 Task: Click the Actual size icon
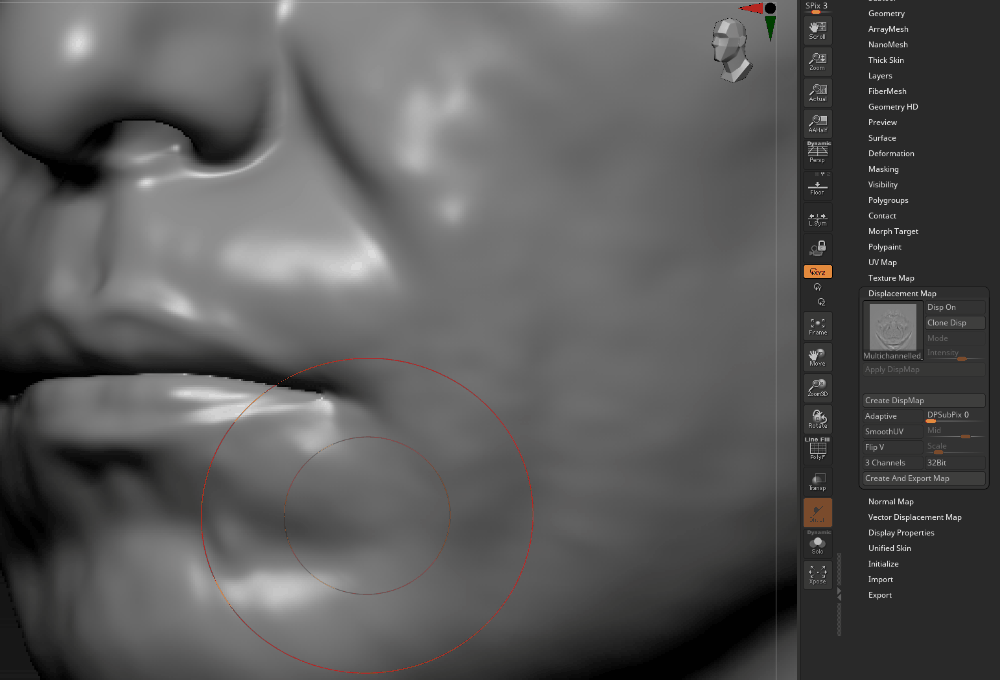click(x=817, y=93)
